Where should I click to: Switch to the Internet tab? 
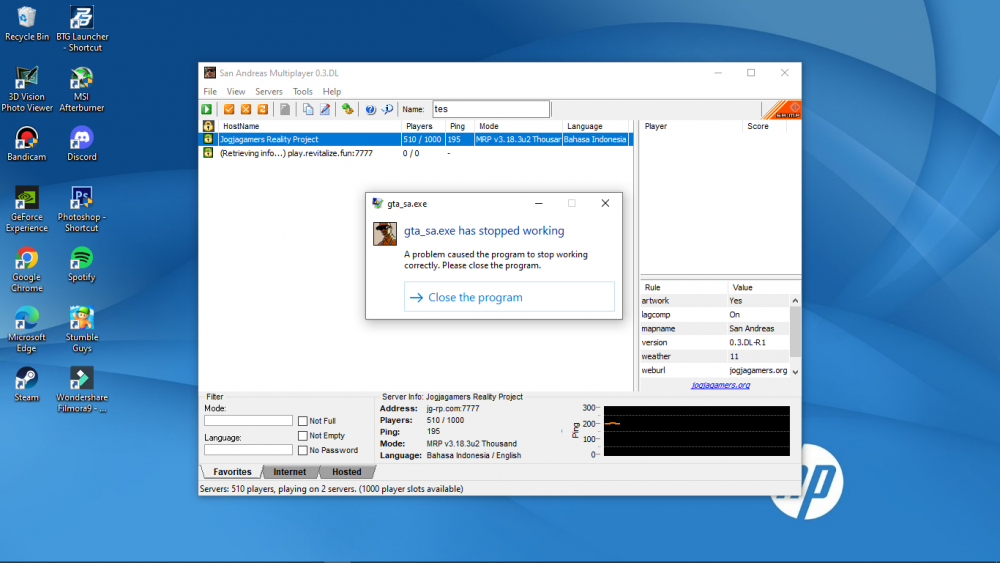coord(290,472)
